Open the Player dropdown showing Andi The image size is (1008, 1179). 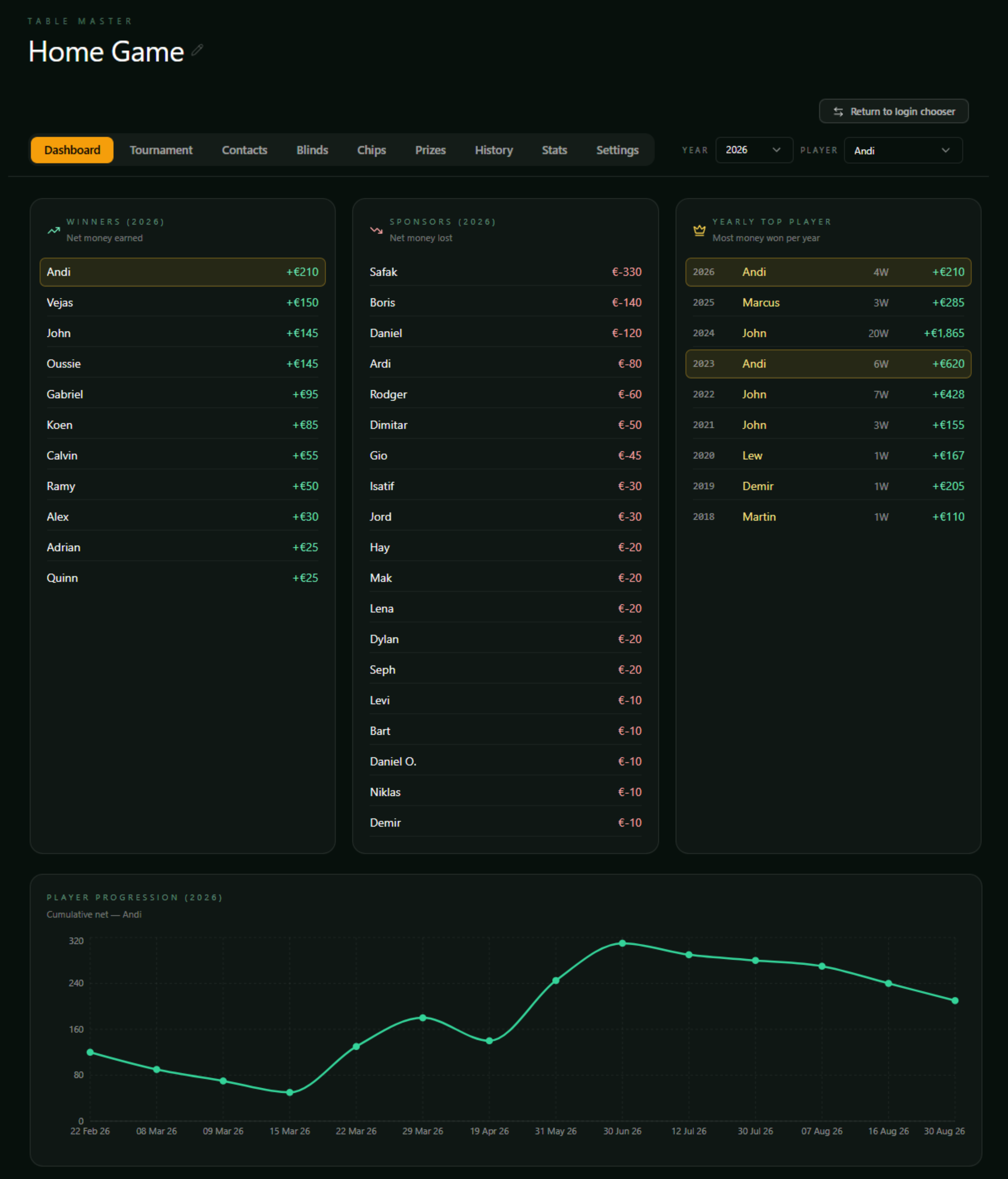point(903,150)
